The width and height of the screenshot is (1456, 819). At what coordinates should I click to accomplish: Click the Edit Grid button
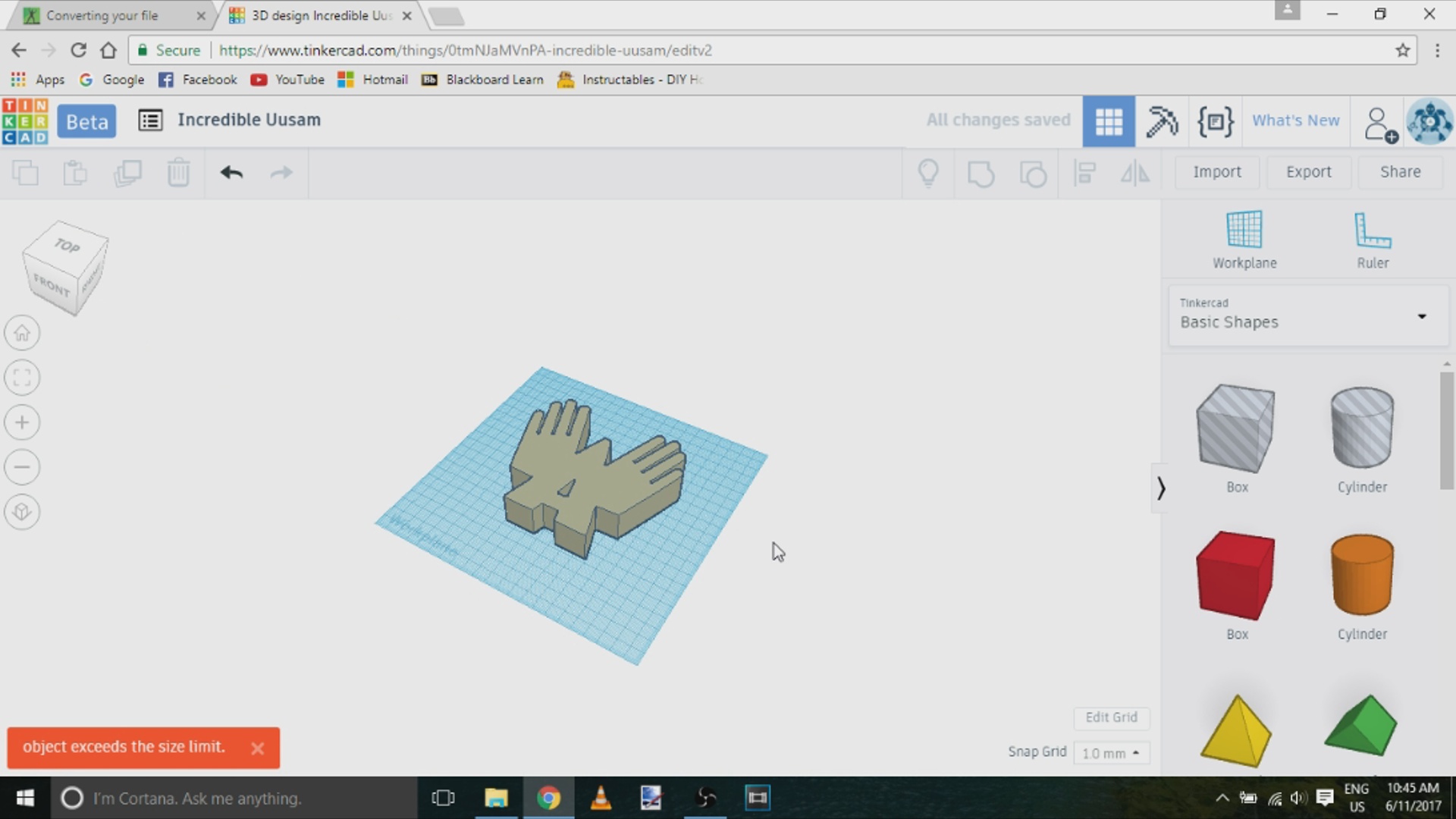(1111, 717)
